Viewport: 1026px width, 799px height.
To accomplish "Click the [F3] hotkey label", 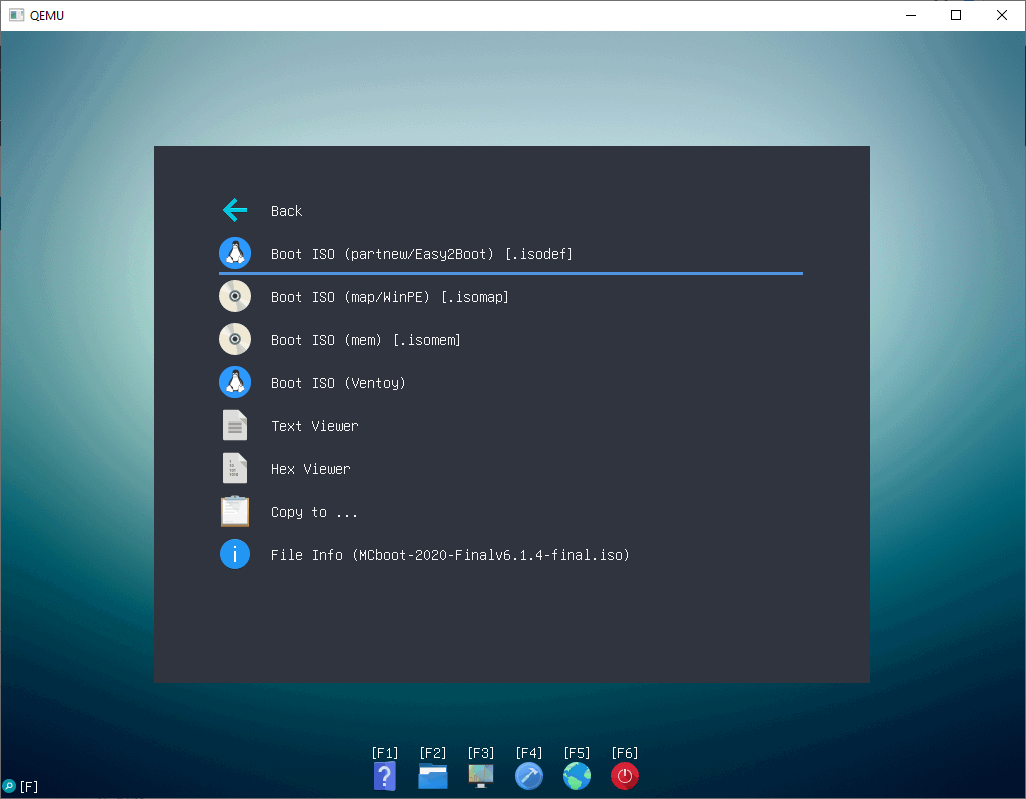I will [x=481, y=753].
